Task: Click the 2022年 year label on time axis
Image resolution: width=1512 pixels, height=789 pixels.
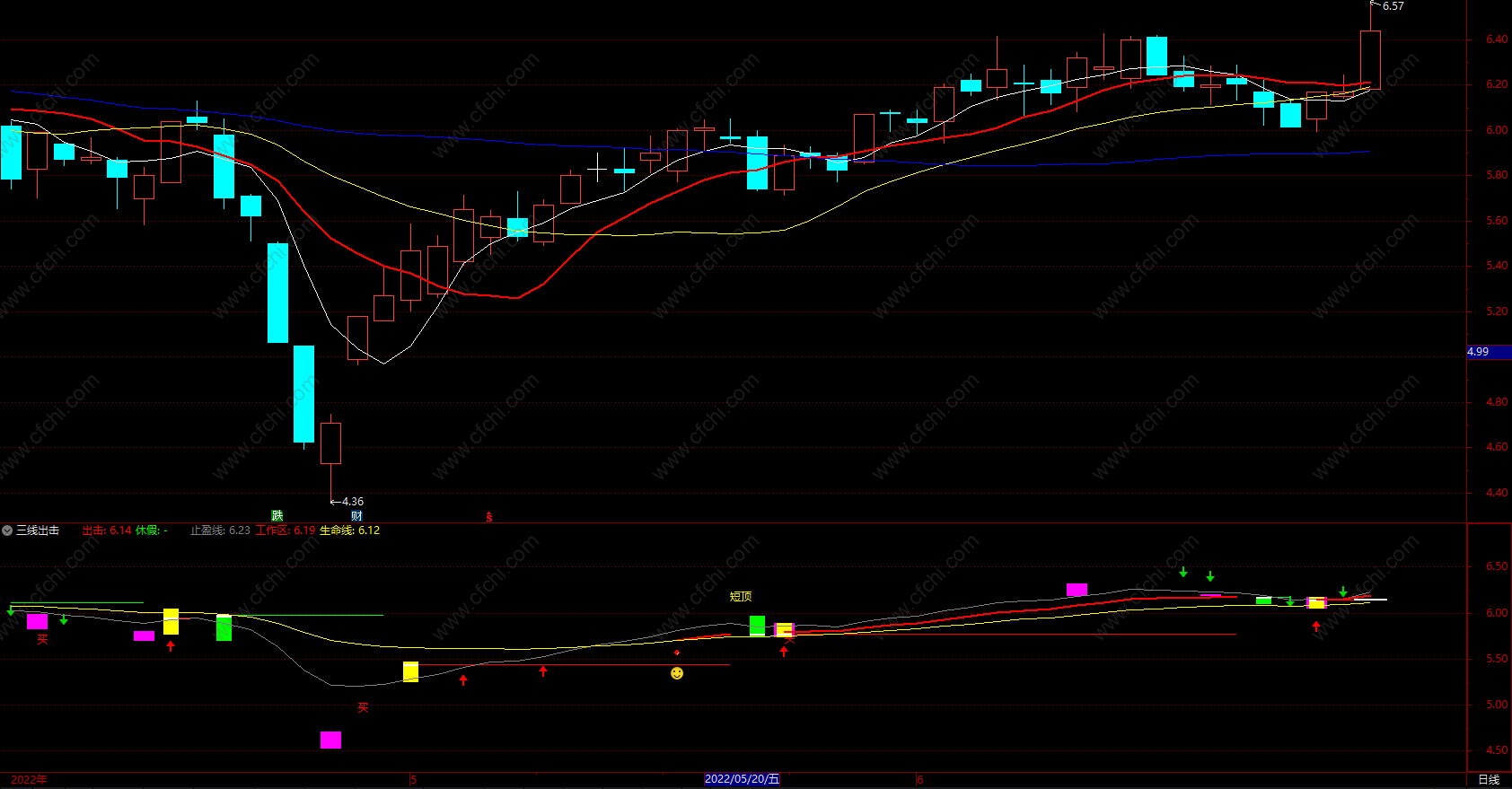Action: (29, 779)
